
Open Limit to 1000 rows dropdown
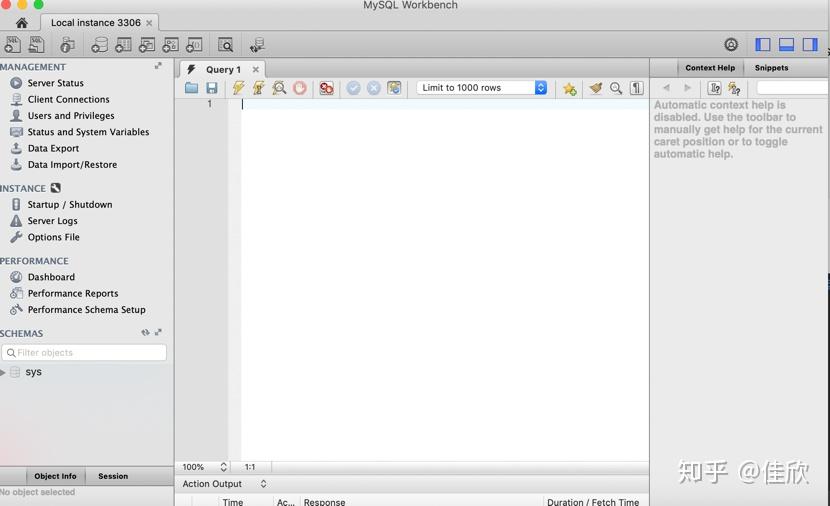[482, 88]
